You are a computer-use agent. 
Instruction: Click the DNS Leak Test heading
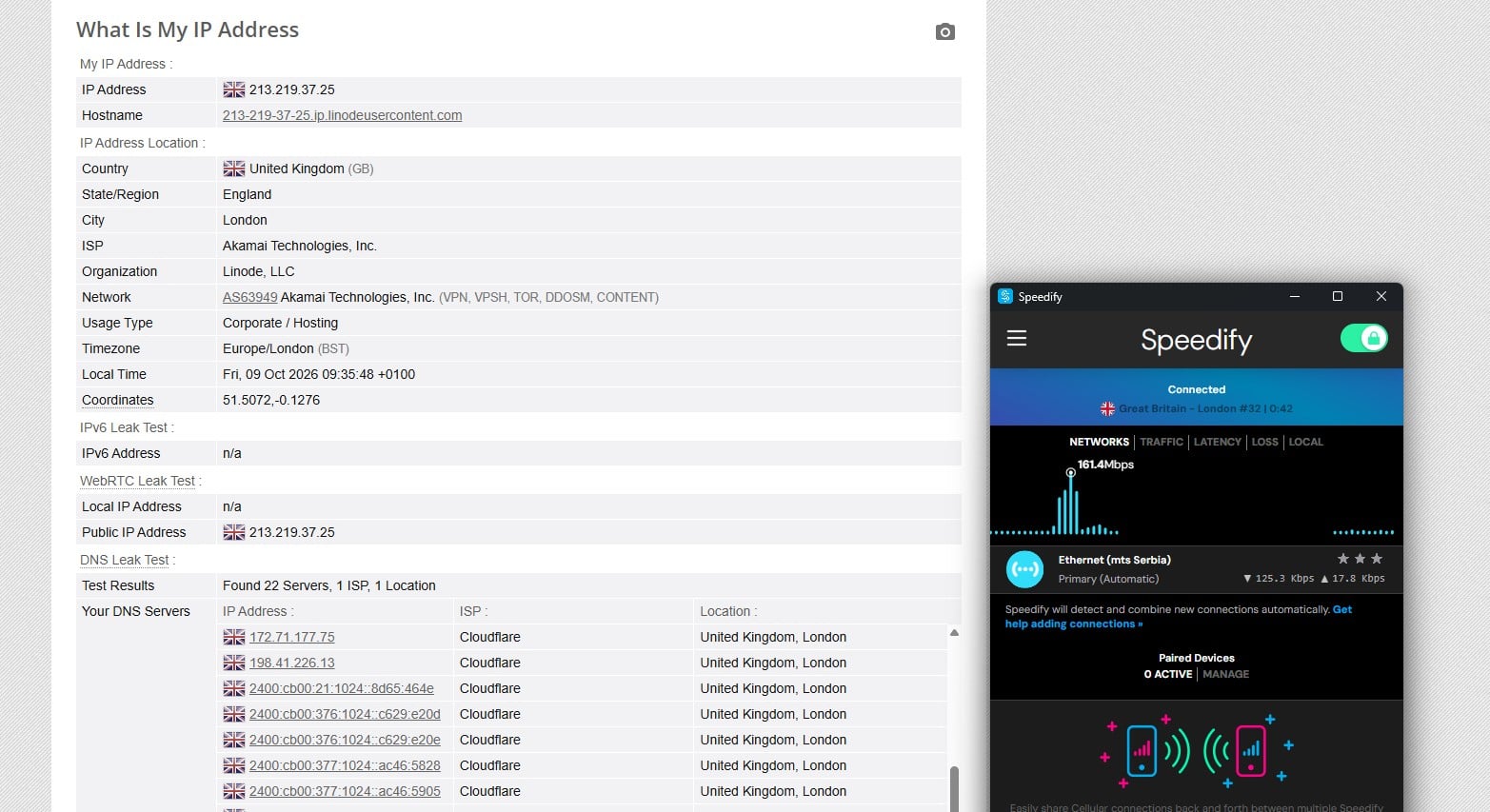125,560
